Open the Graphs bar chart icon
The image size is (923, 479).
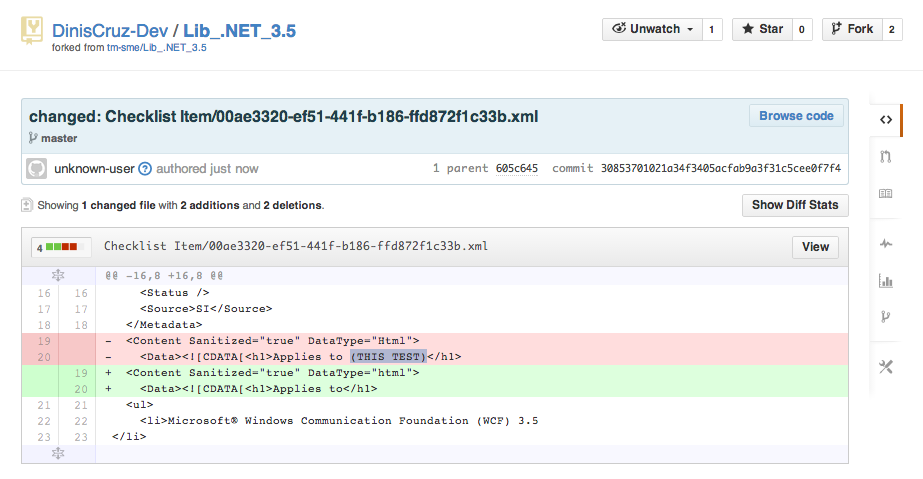click(885, 281)
